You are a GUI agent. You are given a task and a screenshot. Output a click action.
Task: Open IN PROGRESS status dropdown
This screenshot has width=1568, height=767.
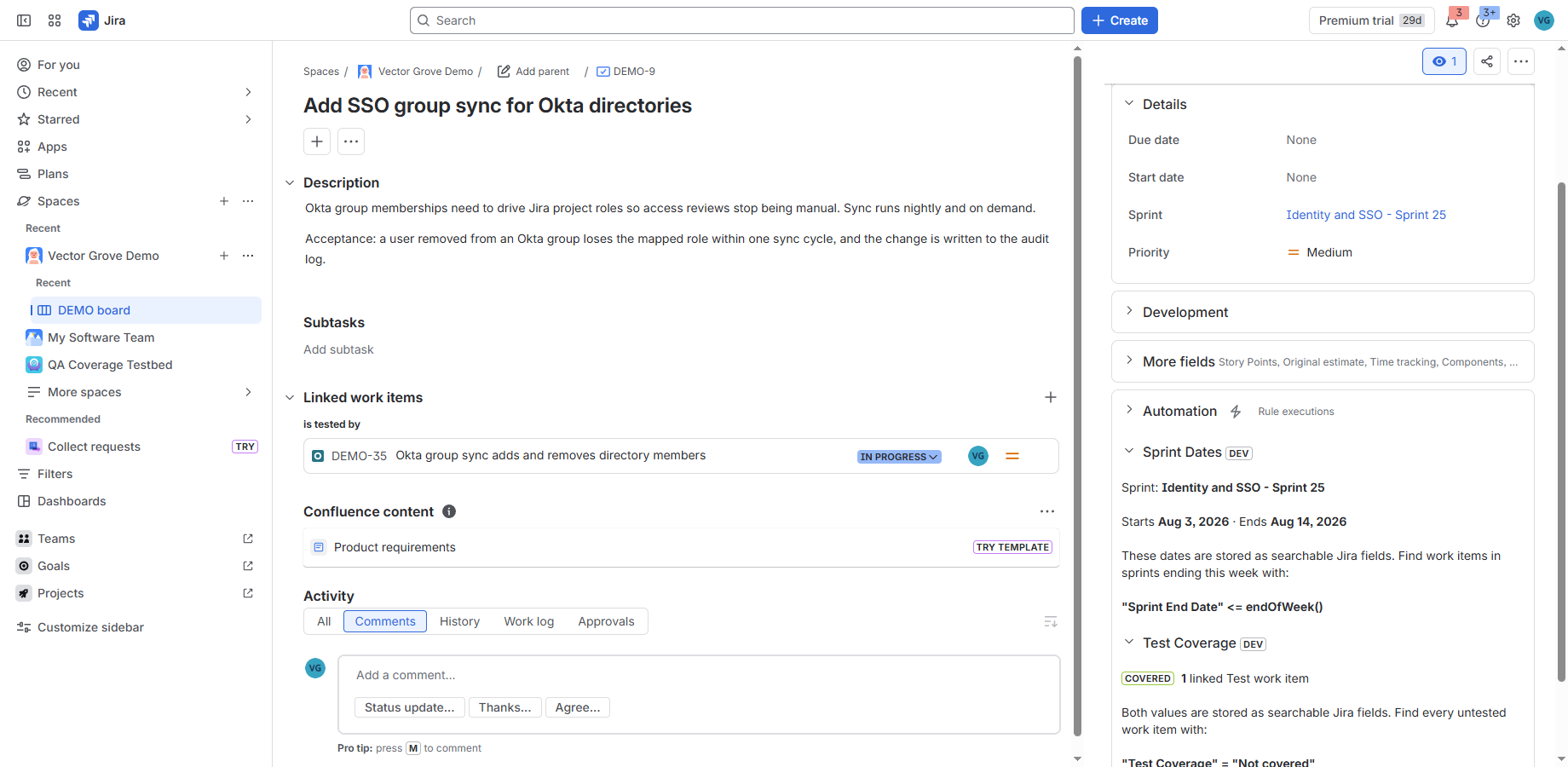point(899,457)
